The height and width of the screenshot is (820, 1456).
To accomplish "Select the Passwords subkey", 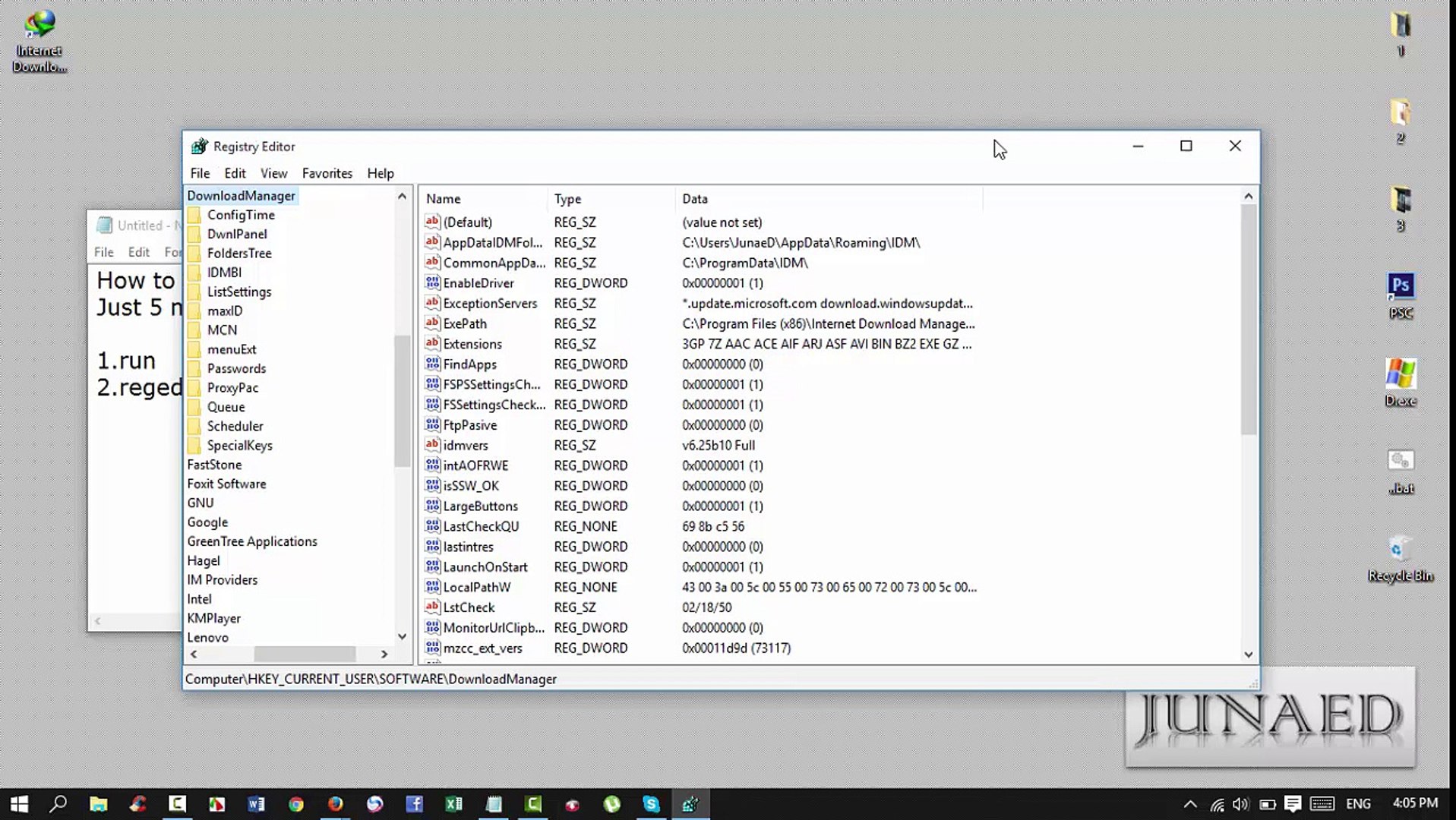I will click(236, 368).
